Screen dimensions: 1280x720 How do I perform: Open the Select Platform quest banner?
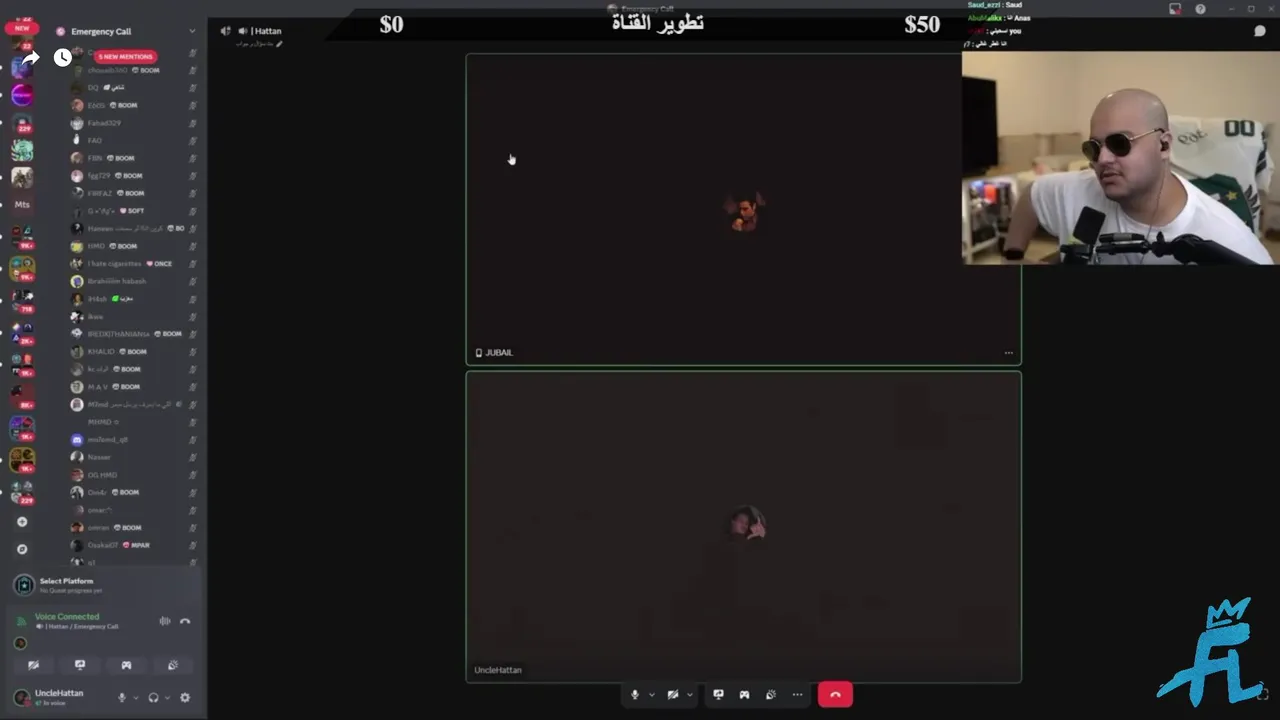click(x=104, y=585)
